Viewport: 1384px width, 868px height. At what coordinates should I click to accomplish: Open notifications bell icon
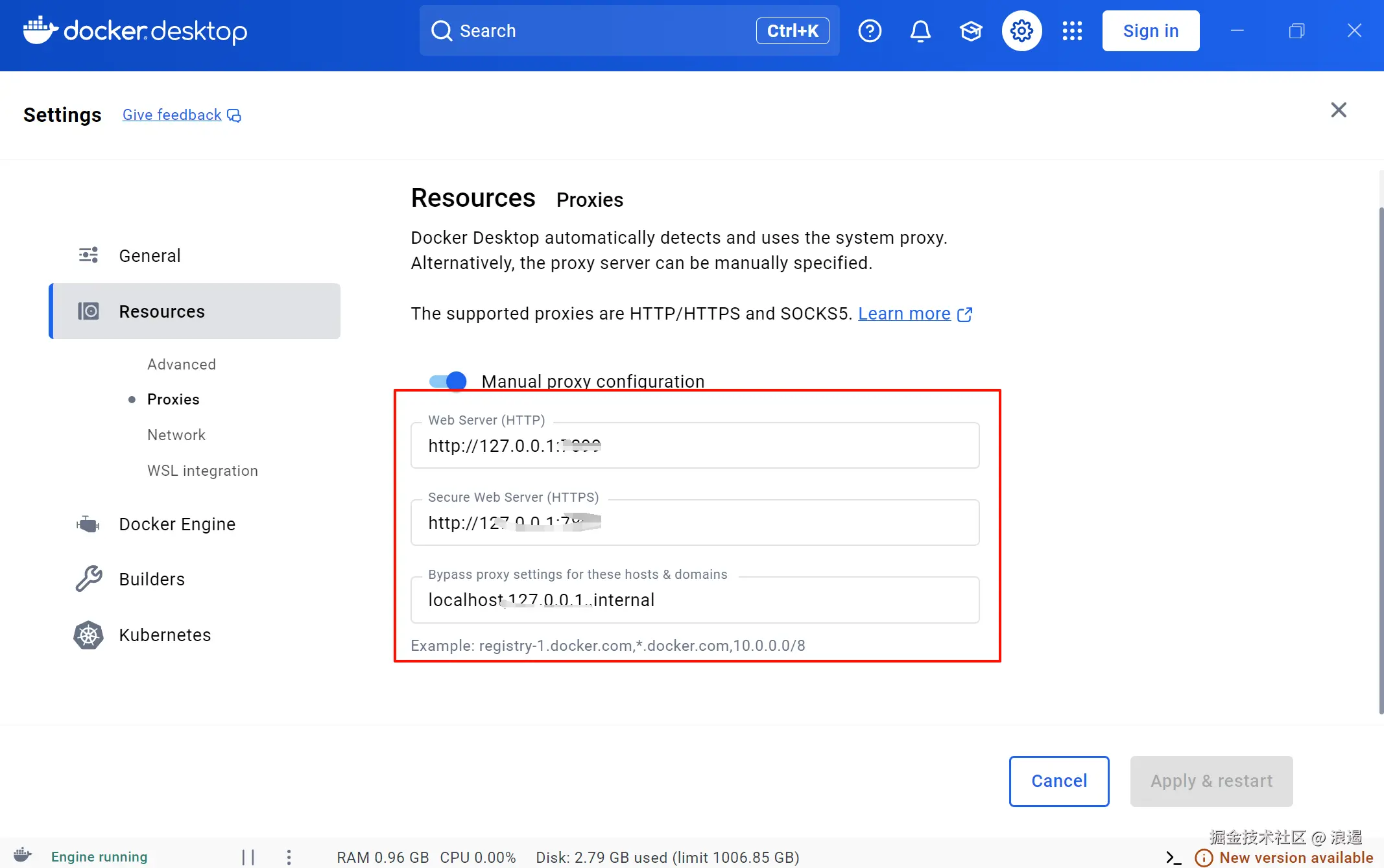(920, 30)
